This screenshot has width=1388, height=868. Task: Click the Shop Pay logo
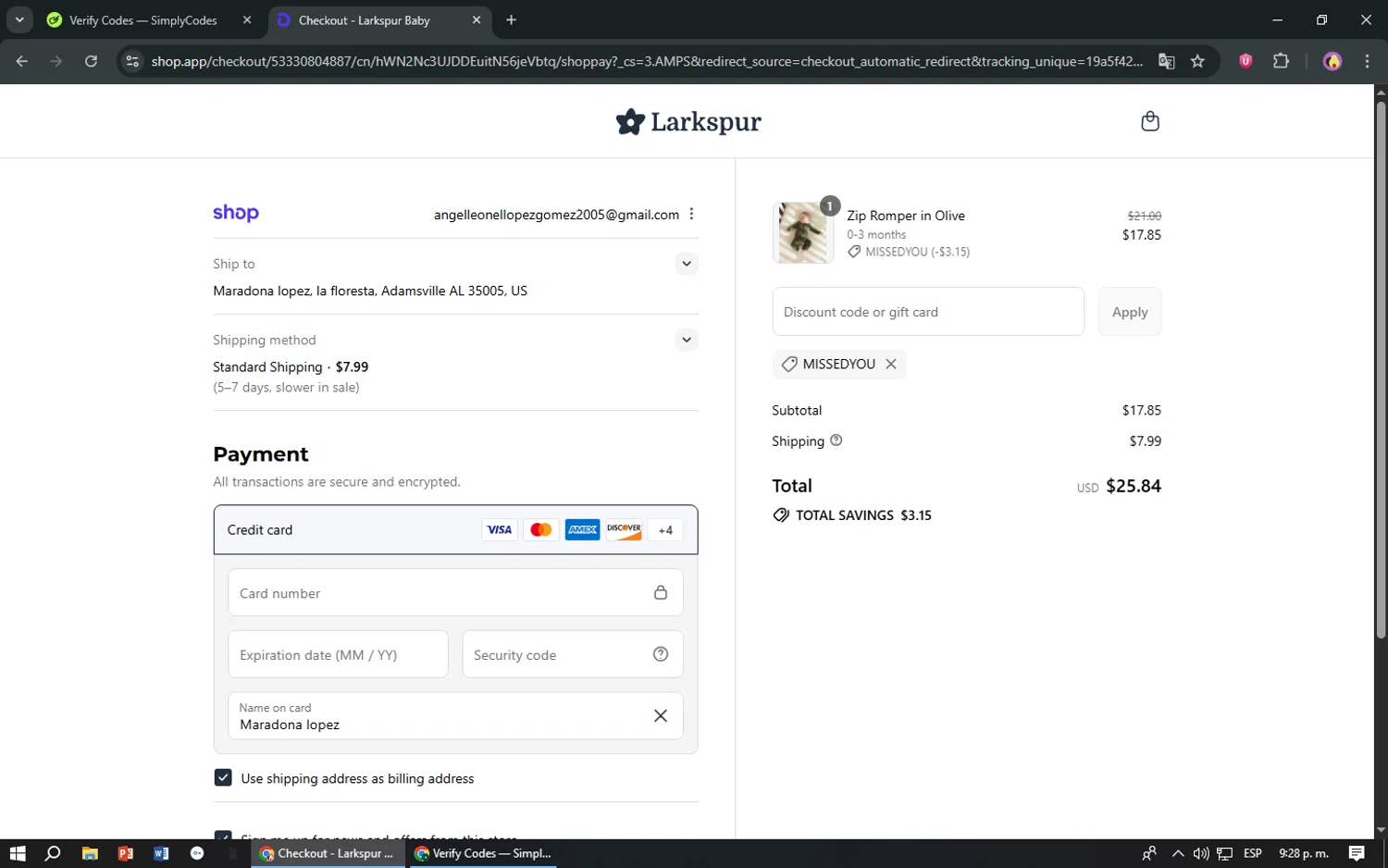coord(236,213)
